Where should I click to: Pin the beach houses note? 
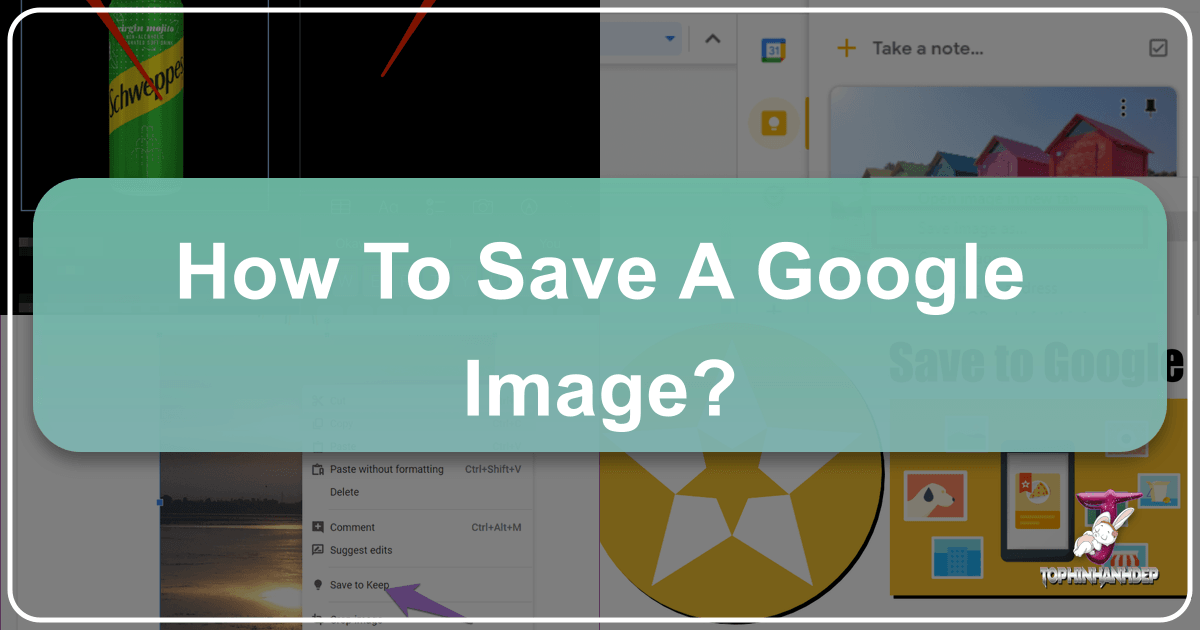pos(1150,107)
